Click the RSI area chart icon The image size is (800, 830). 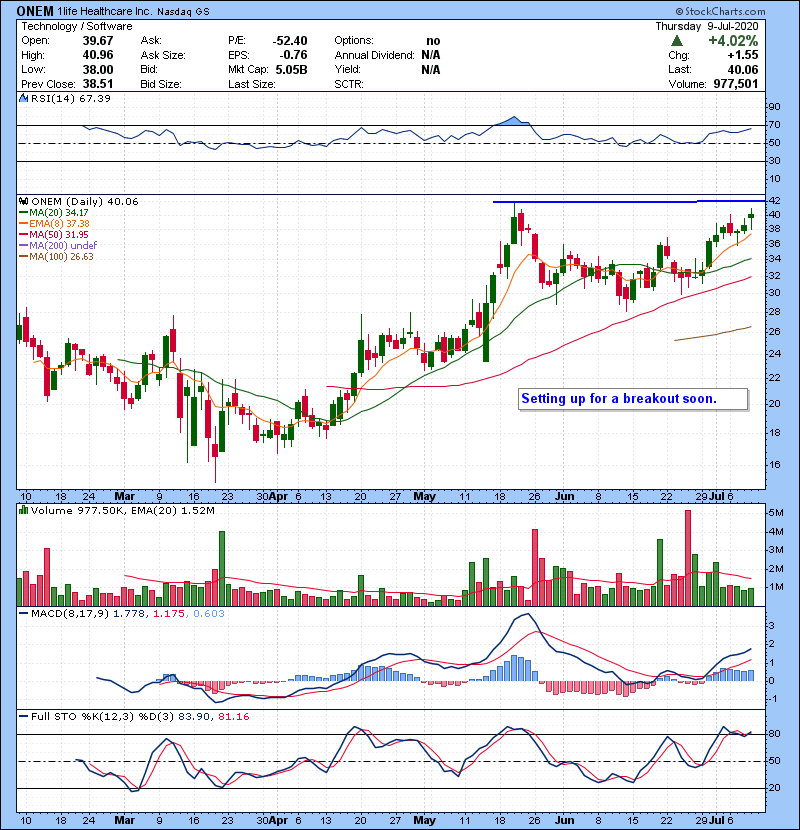[23, 98]
